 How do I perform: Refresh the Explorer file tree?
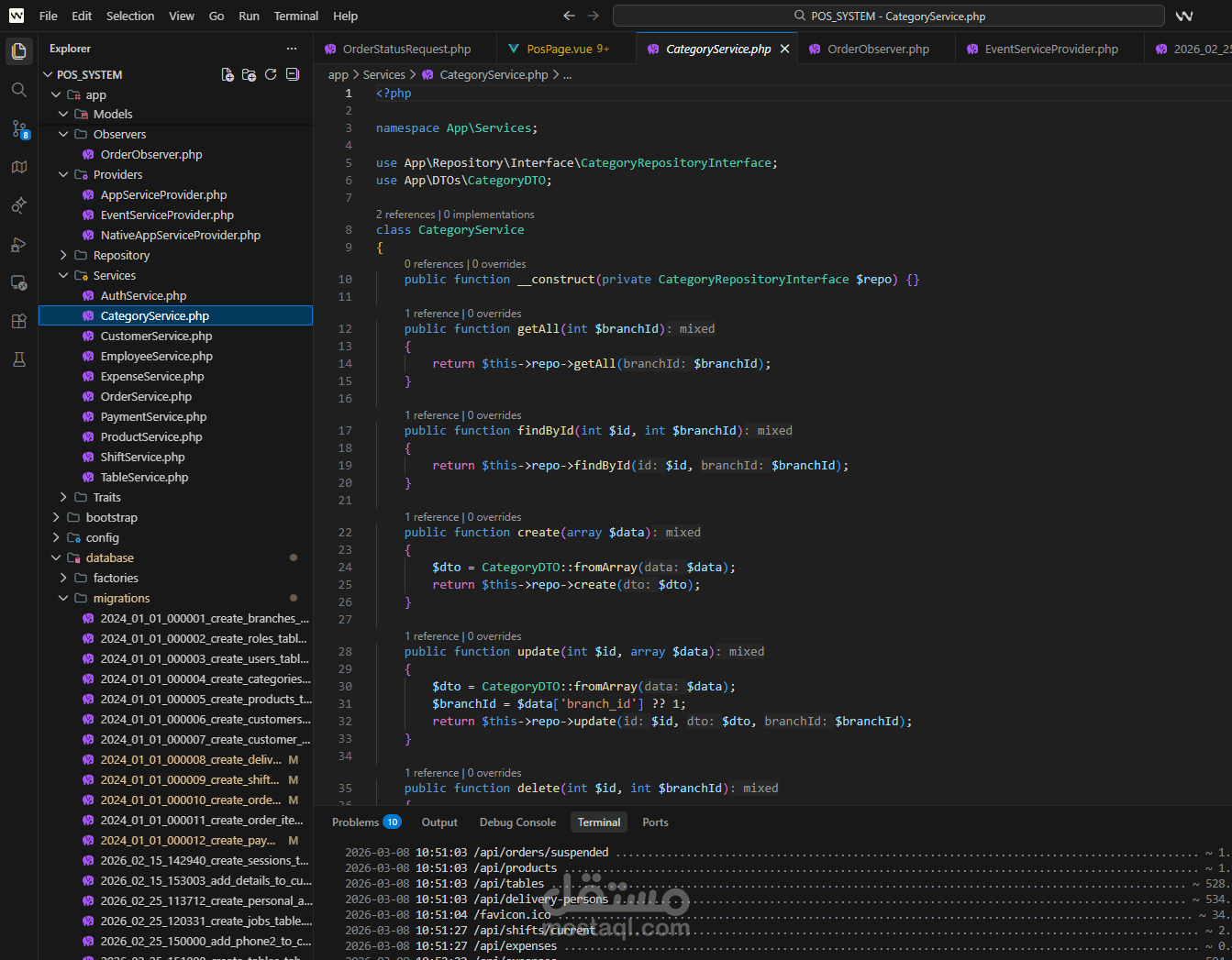tap(271, 74)
